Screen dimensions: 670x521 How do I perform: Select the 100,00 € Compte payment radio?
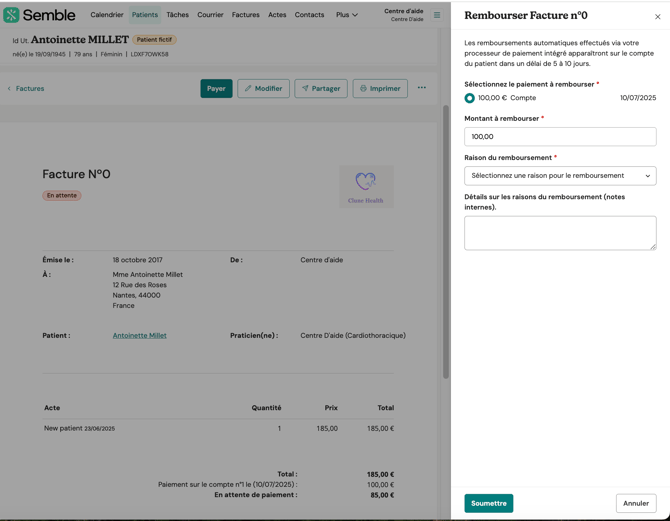(470, 98)
